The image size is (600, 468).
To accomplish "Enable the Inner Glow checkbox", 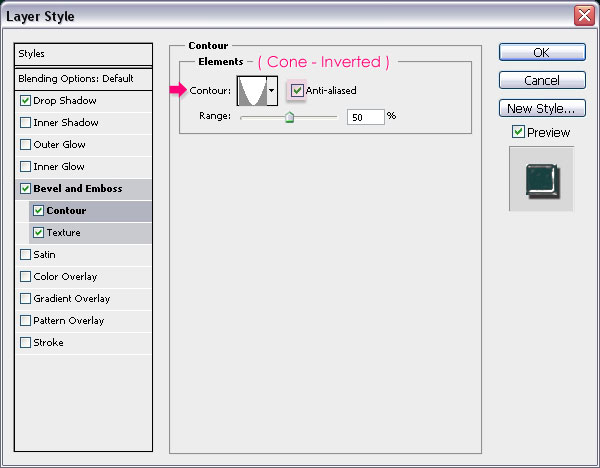I will [x=25, y=166].
